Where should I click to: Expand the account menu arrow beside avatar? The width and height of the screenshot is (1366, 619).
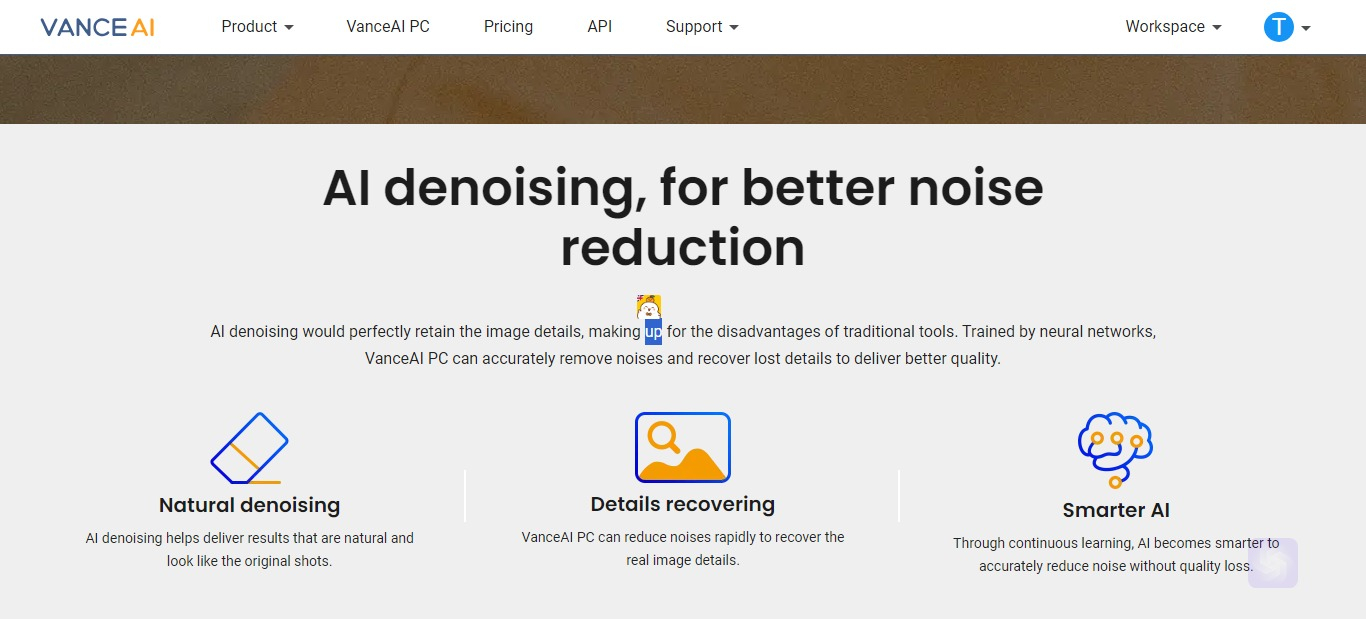pos(1306,28)
